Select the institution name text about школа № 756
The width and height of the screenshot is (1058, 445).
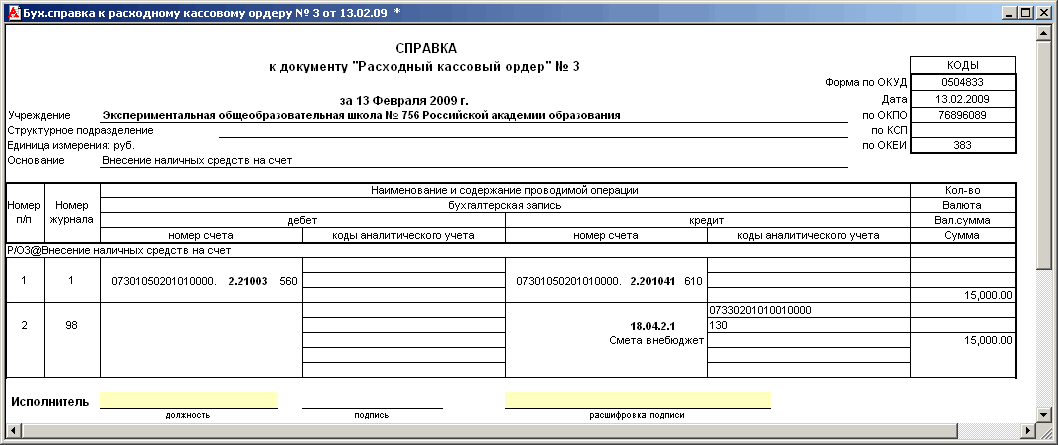point(361,115)
